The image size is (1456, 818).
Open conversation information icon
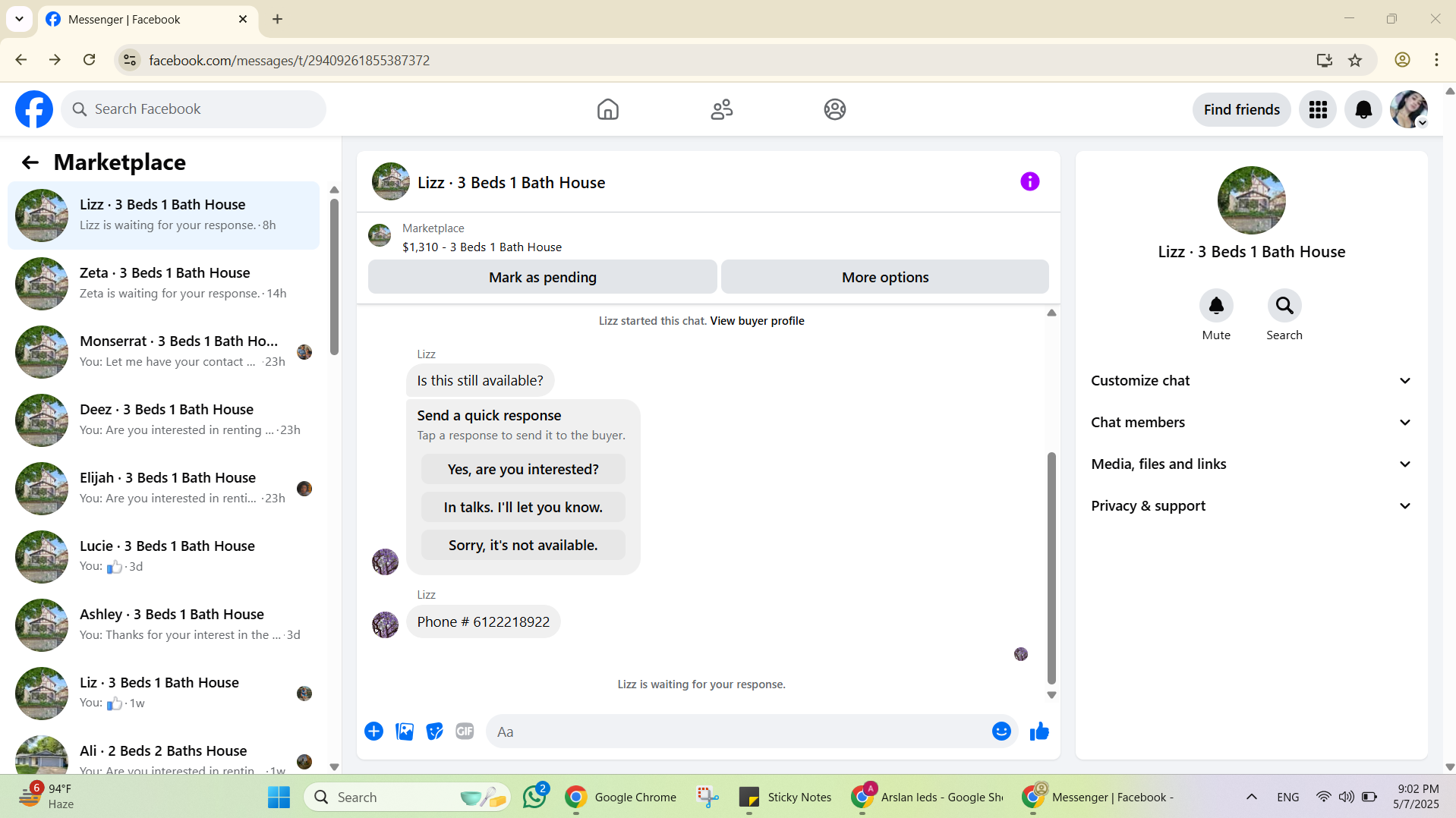click(1029, 181)
